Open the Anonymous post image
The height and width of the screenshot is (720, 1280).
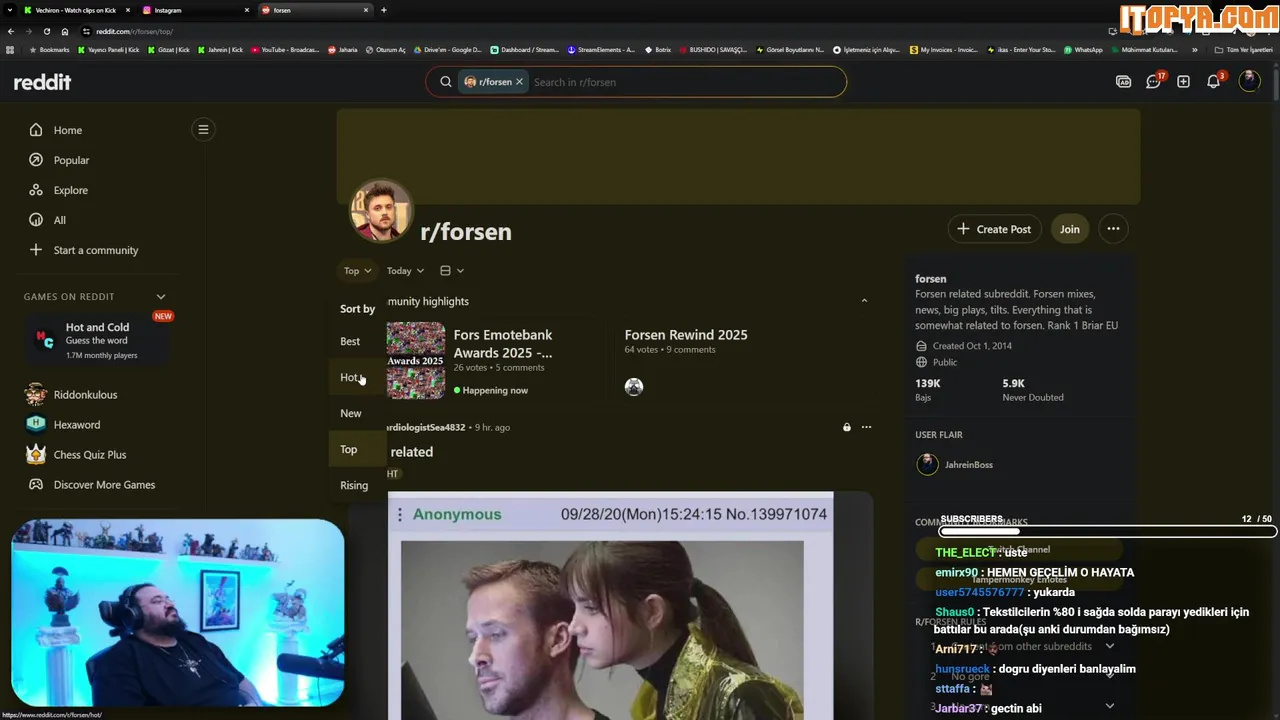tap(610, 606)
